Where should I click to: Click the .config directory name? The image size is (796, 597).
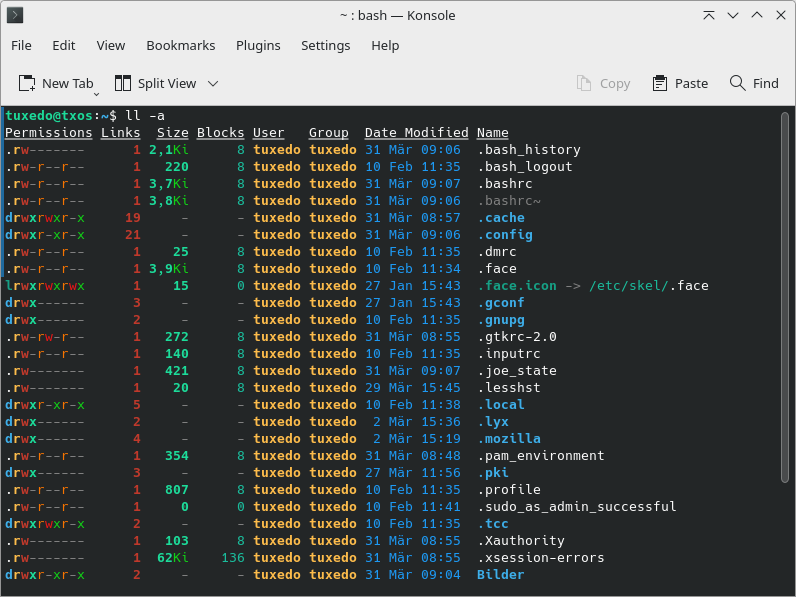tap(505, 235)
